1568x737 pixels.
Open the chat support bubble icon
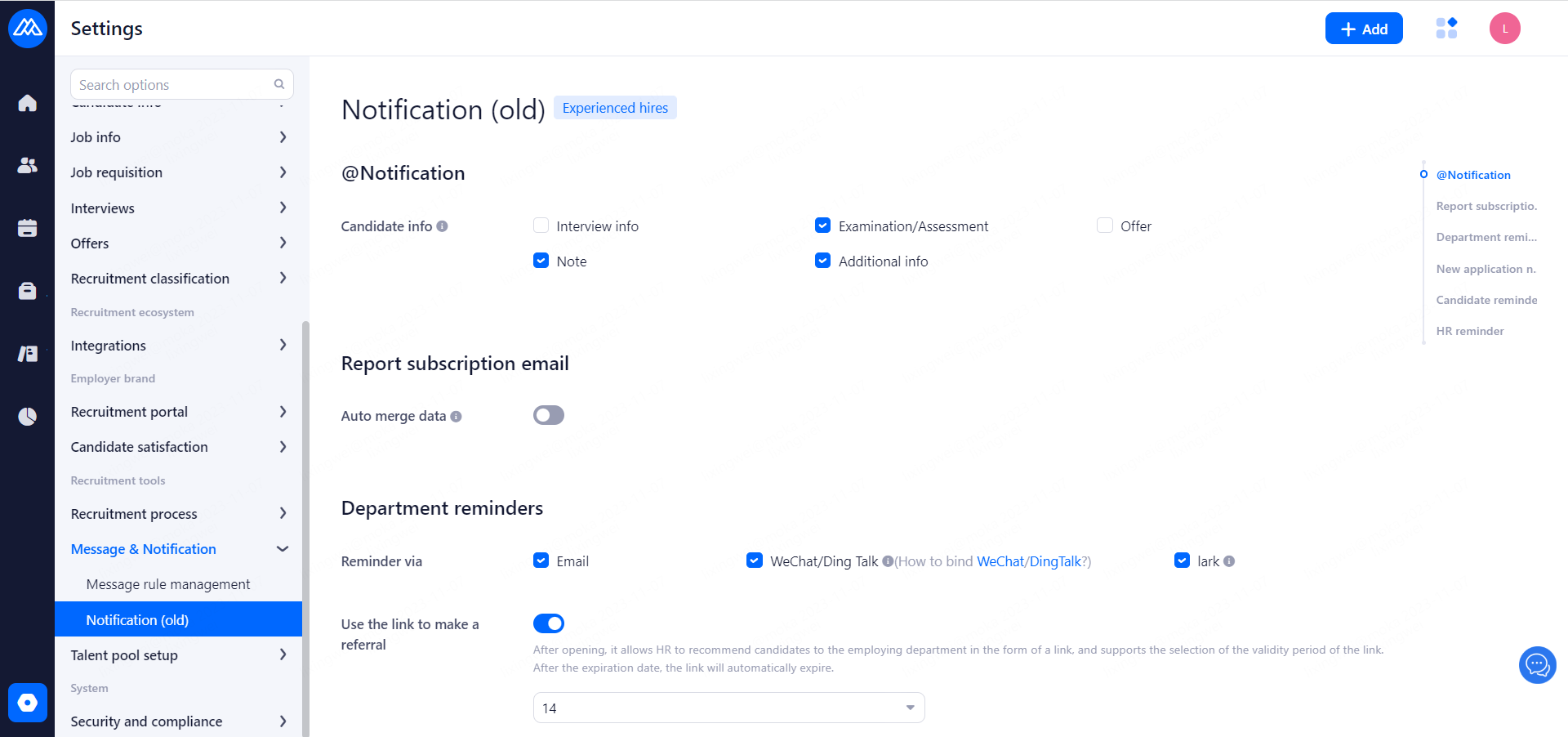[x=1537, y=665]
